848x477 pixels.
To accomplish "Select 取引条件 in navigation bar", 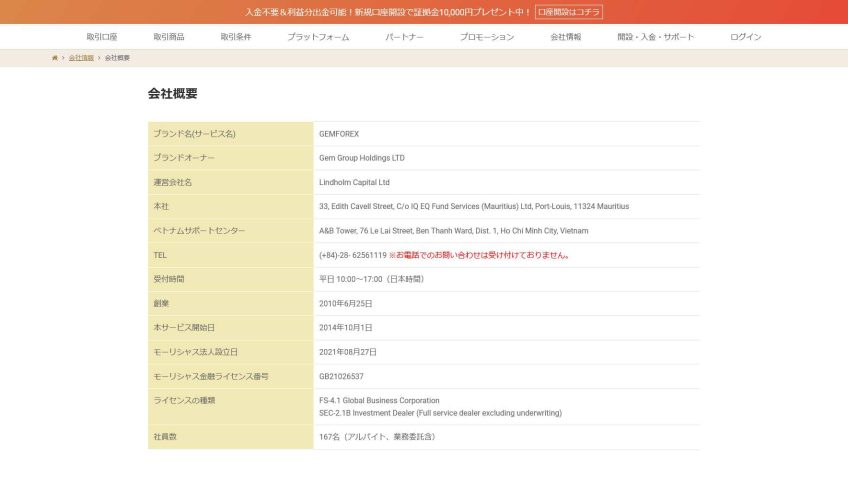I will click(x=236, y=37).
